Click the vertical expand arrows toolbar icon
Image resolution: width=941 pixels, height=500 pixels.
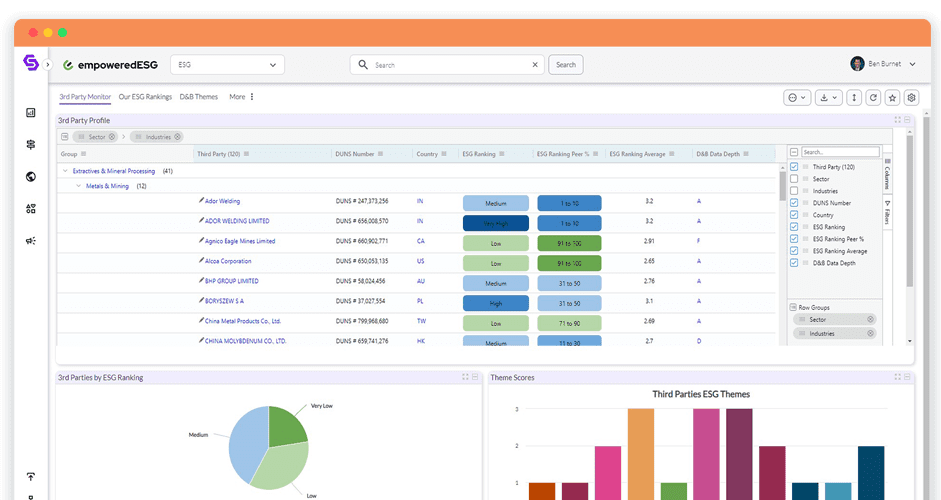point(854,98)
